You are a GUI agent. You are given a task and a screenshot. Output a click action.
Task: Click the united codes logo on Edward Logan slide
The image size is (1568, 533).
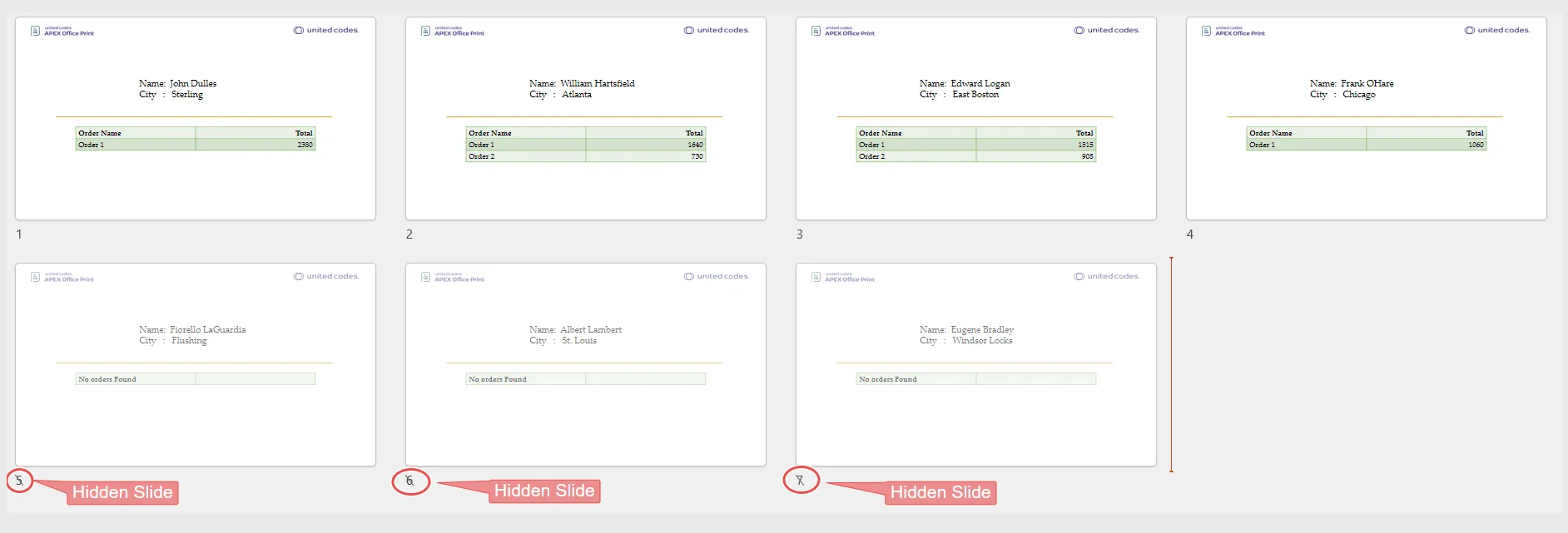1107,30
